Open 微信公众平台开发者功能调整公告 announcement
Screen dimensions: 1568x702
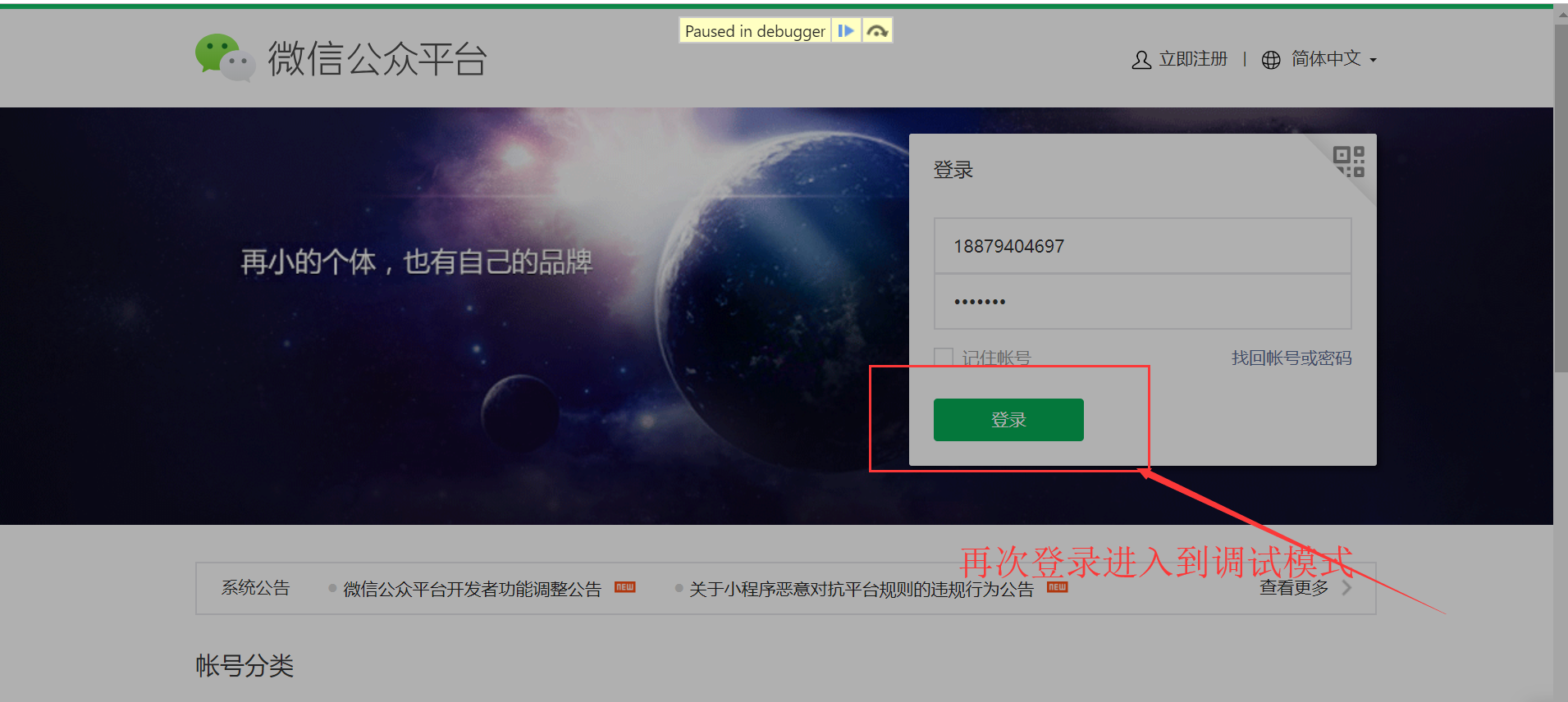click(x=472, y=589)
